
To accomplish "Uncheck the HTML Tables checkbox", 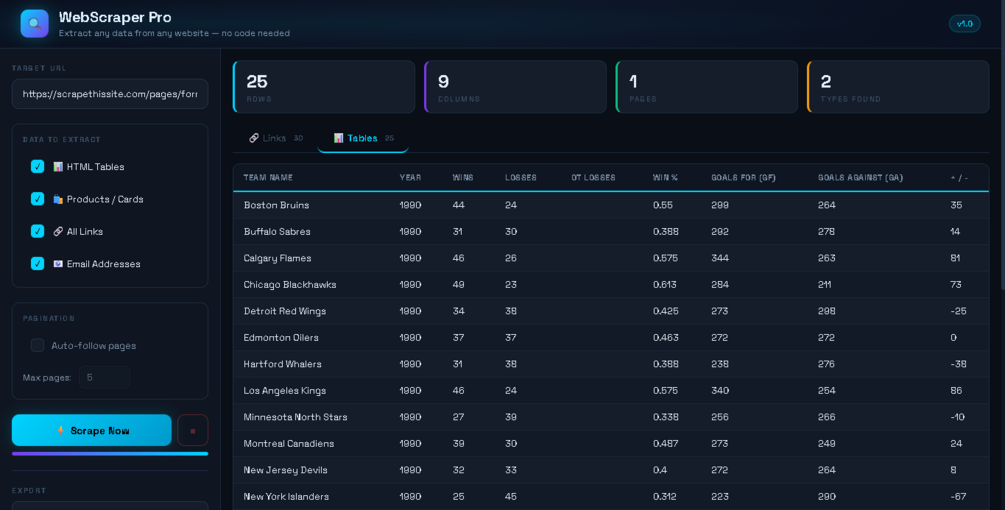I will coord(38,167).
